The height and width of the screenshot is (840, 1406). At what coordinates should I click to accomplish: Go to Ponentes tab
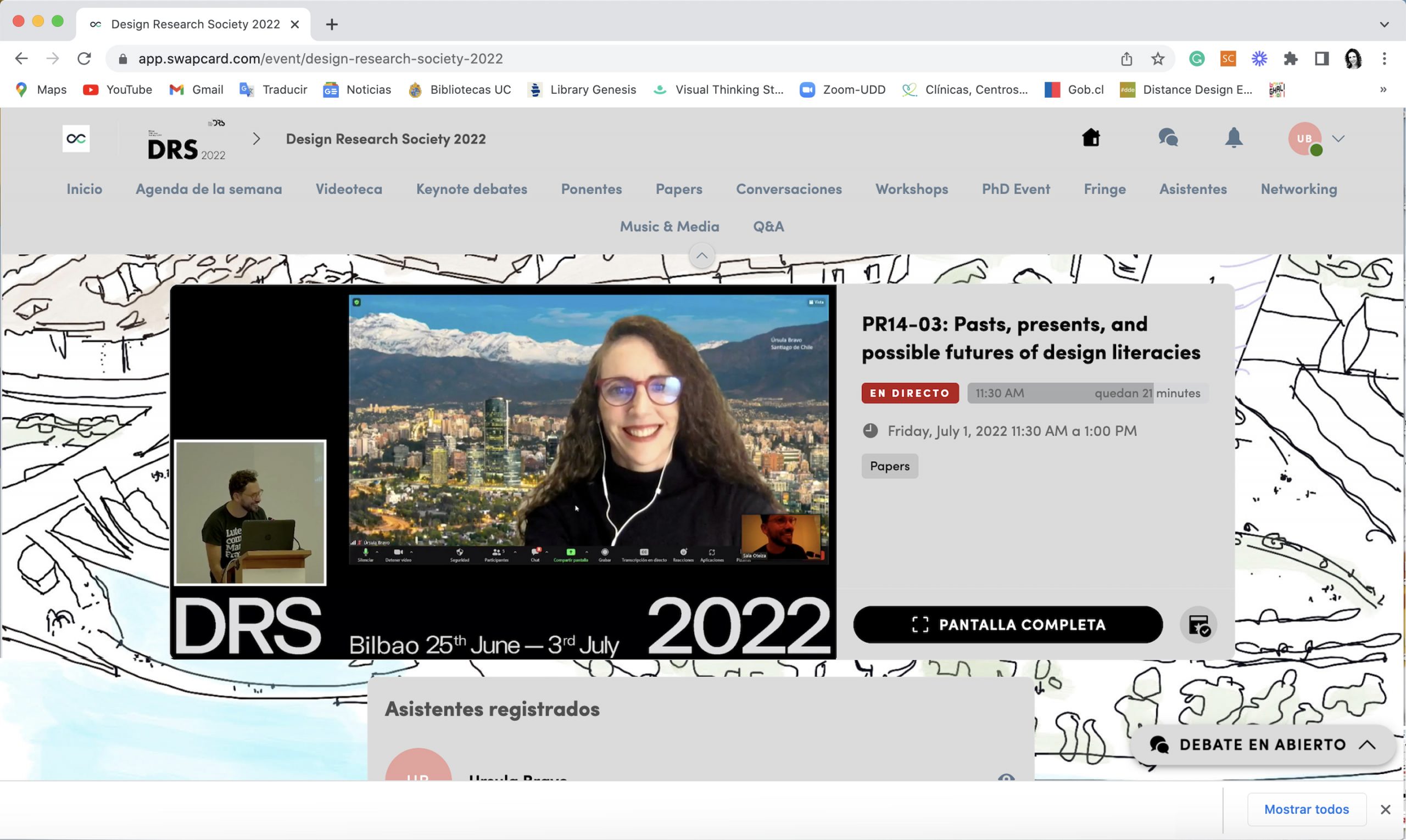pos(591,189)
